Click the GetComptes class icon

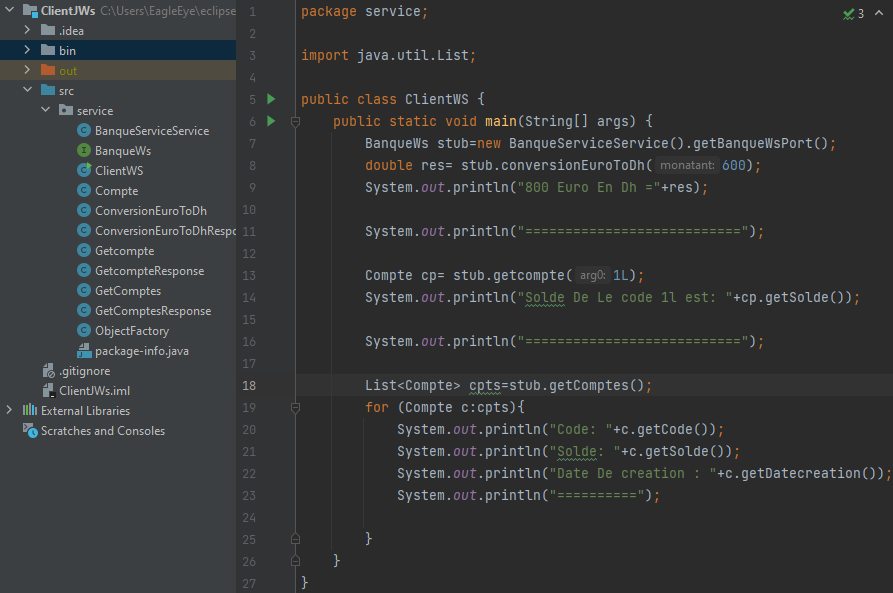(x=84, y=291)
